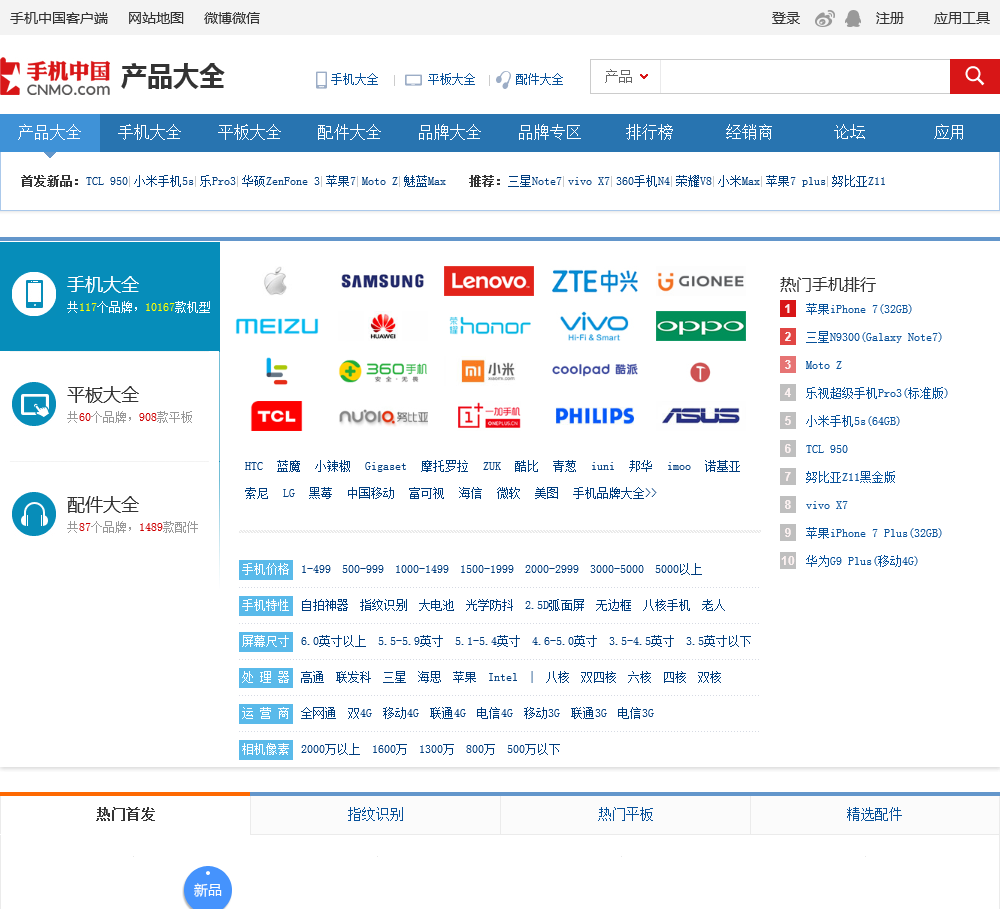The image size is (1000, 909).
Task: Open the LeEco brand logo
Action: [x=276, y=371]
